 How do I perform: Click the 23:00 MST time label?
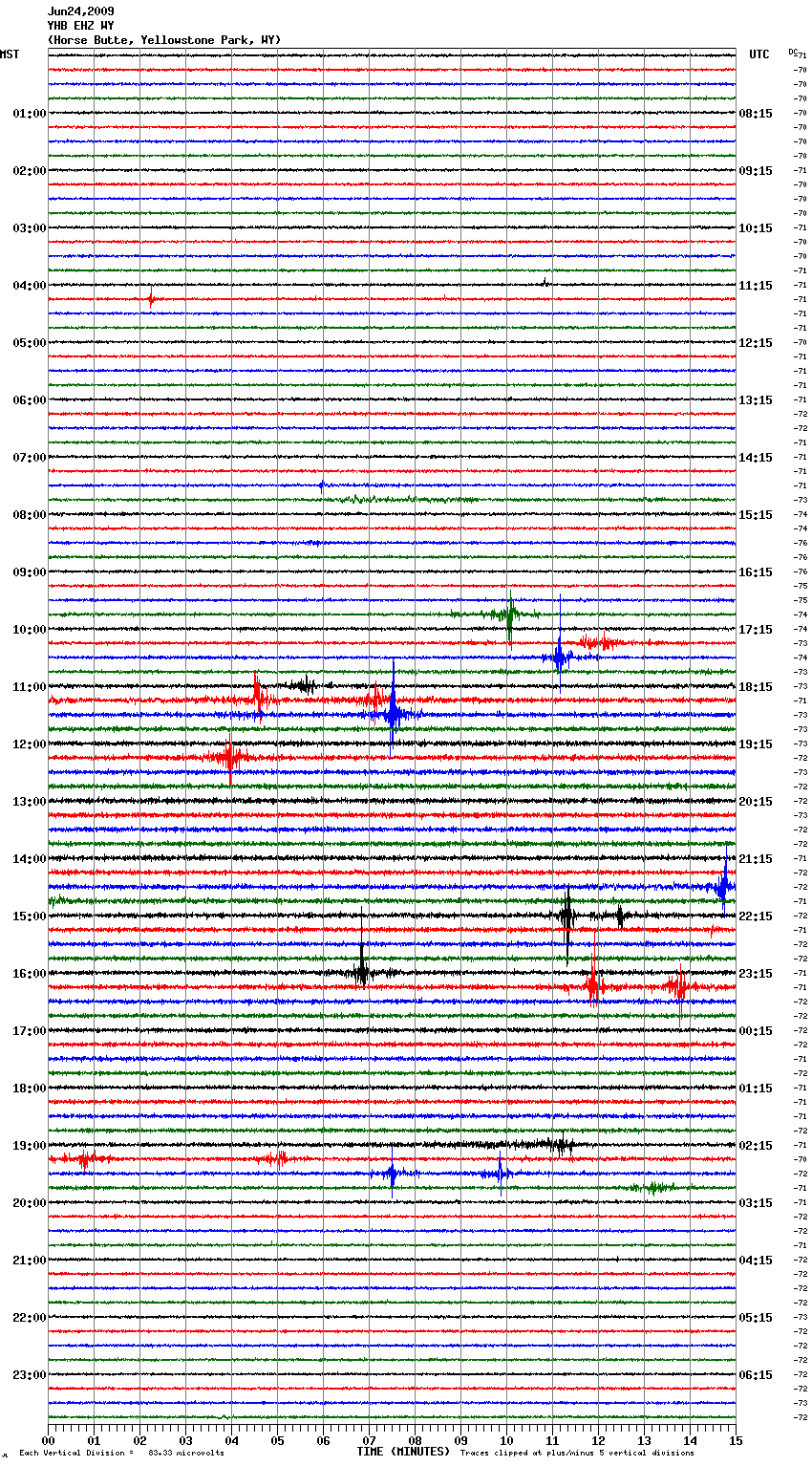[30, 1375]
